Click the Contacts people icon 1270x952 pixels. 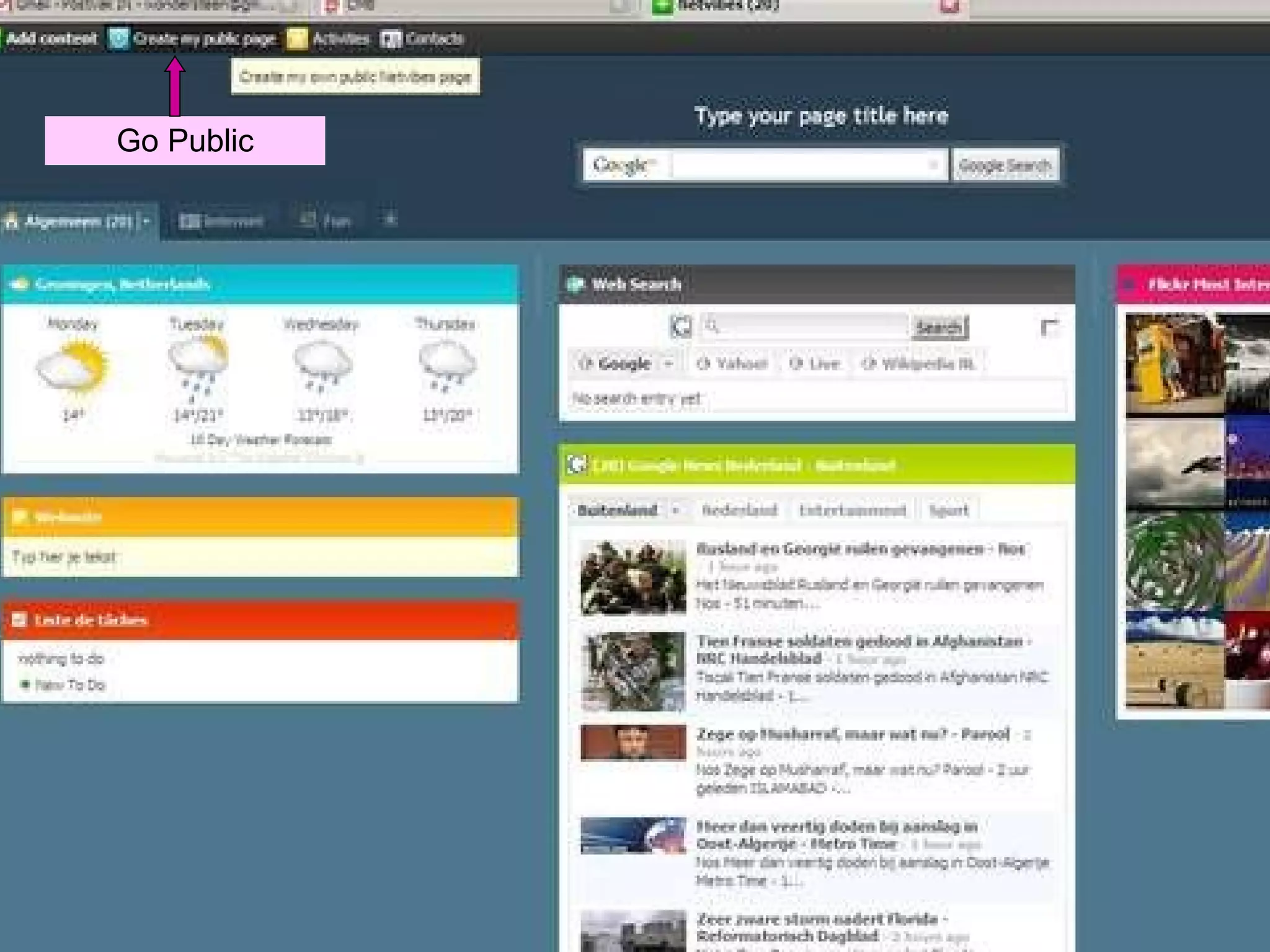click(391, 39)
